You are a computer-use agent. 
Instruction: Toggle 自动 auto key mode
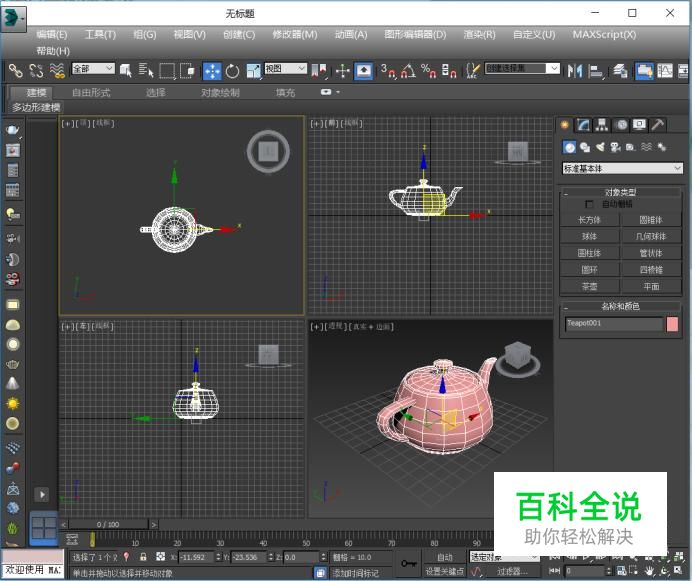pyautogui.click(x=444, y=557)
